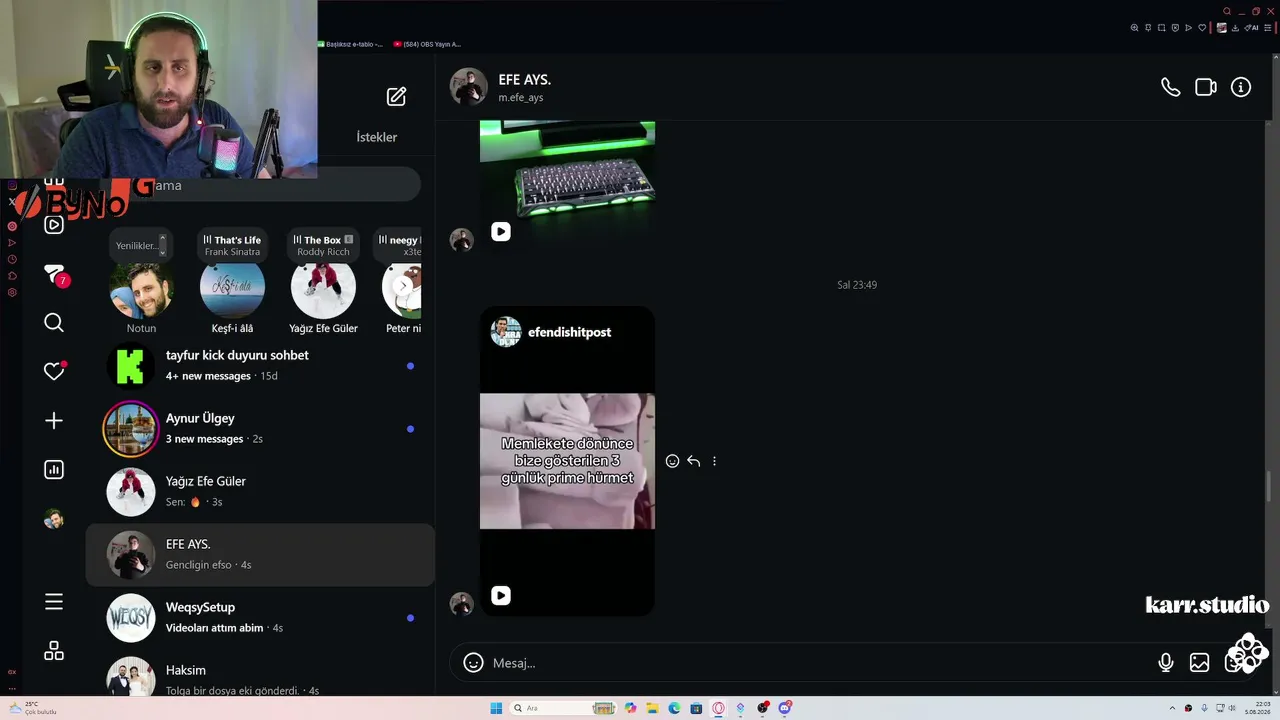Open Search in Instagram sidebar

point(54,322)
